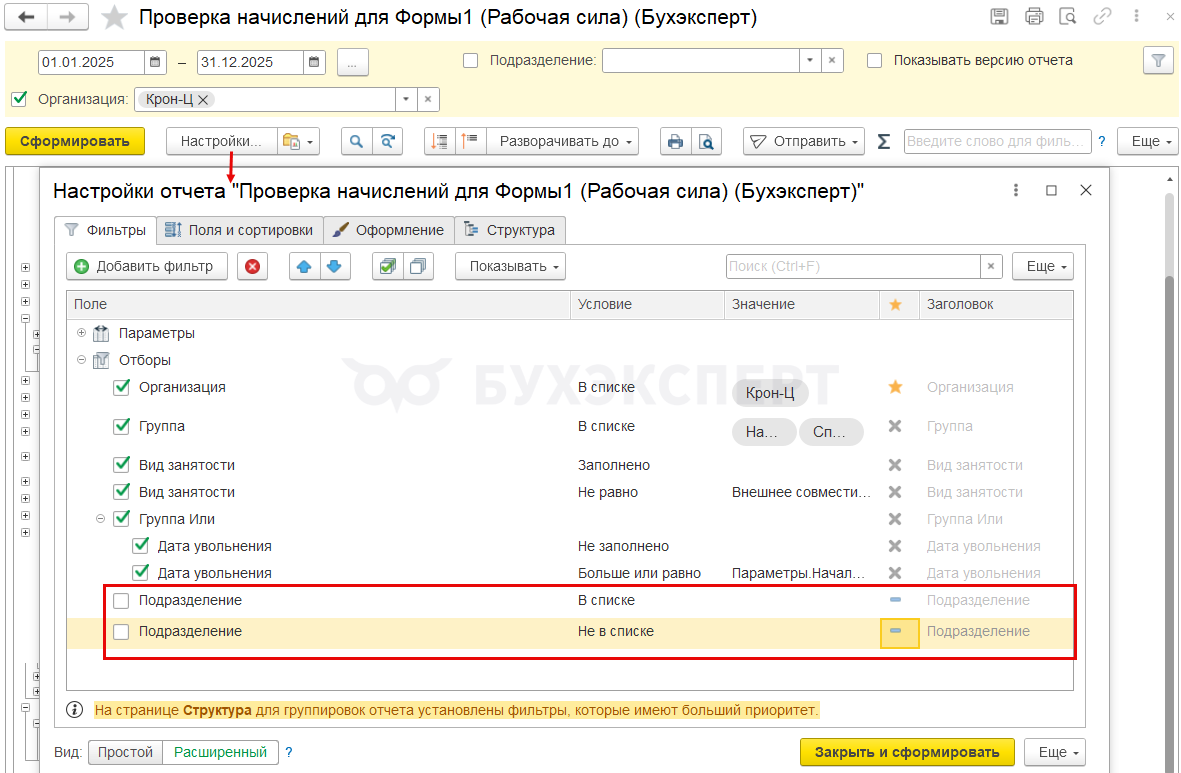Click the red delete filter icon
The width and height of the screenshot is (1181, 773).
tap(252, 266)
